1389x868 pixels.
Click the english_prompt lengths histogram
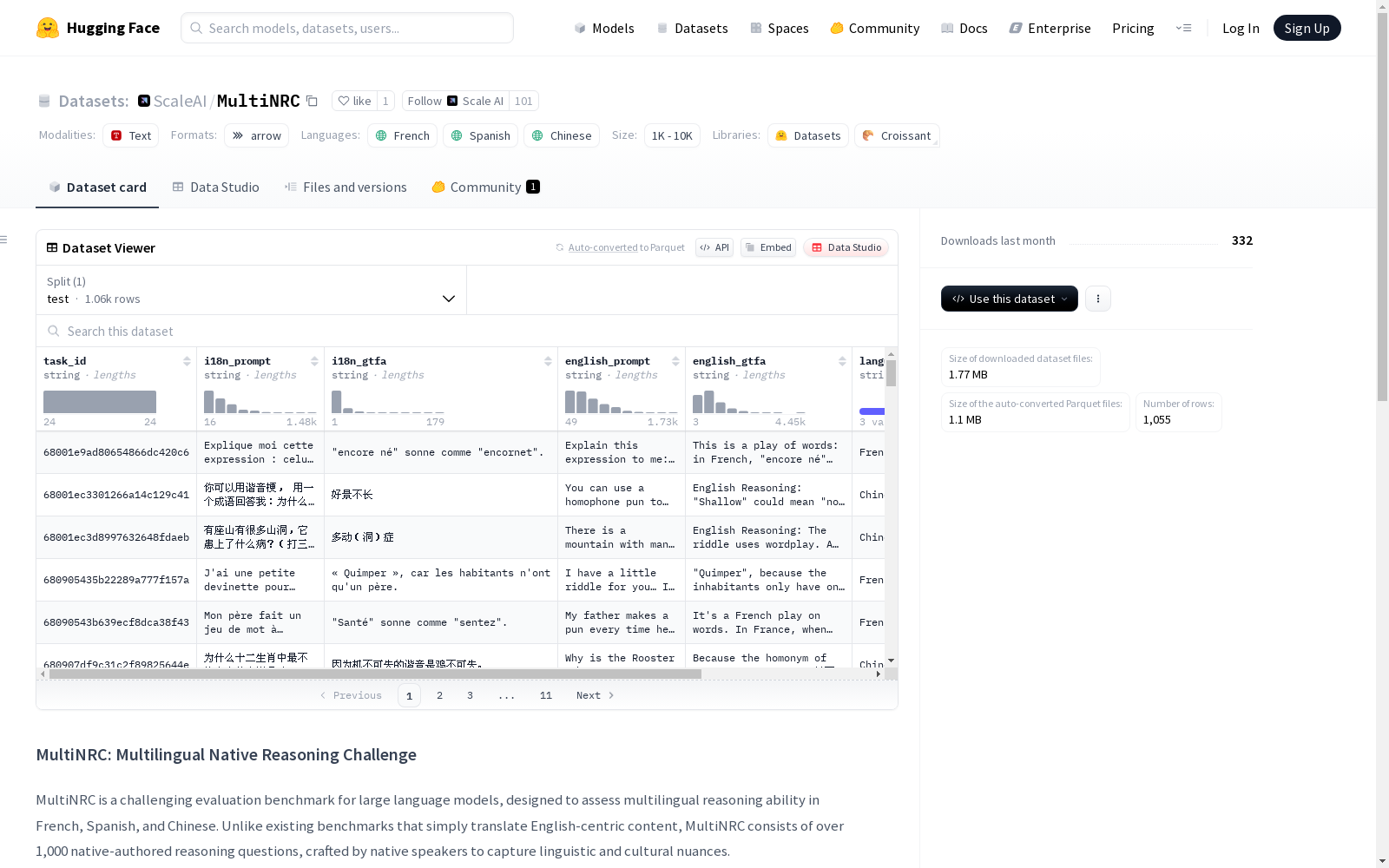click(622, 402)
